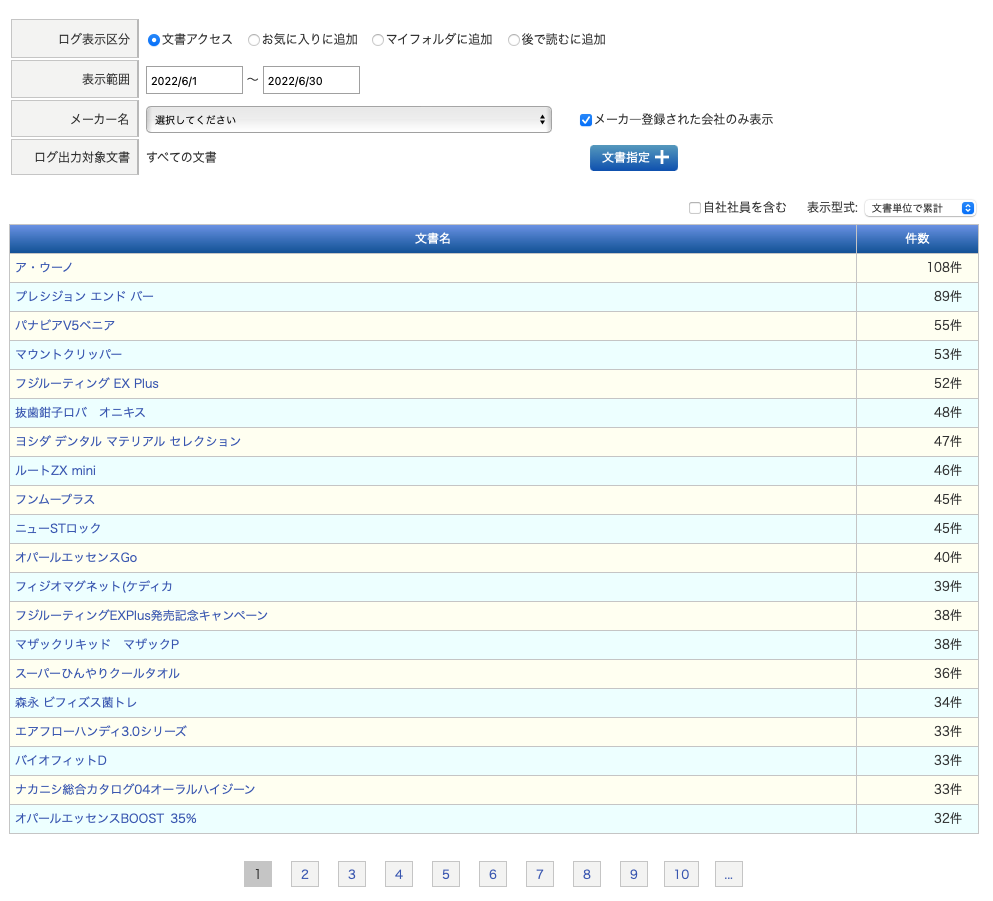This screenshot has width=993, height=901.
Task: Click the start date field 2022/6/1
Action: tap(194, 80)
